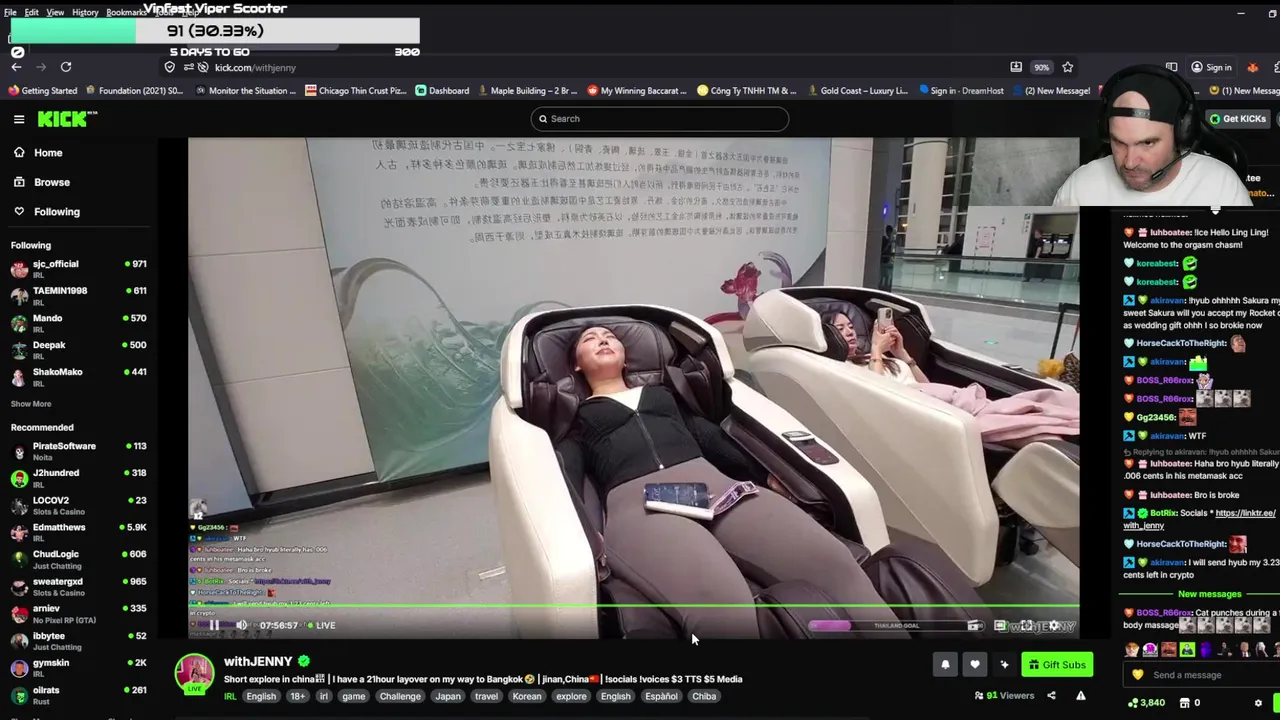This screenshot has height=720, width=1280.
Task: Open the Kick hamburger sidebar menu
Action: tap(19, 119)
